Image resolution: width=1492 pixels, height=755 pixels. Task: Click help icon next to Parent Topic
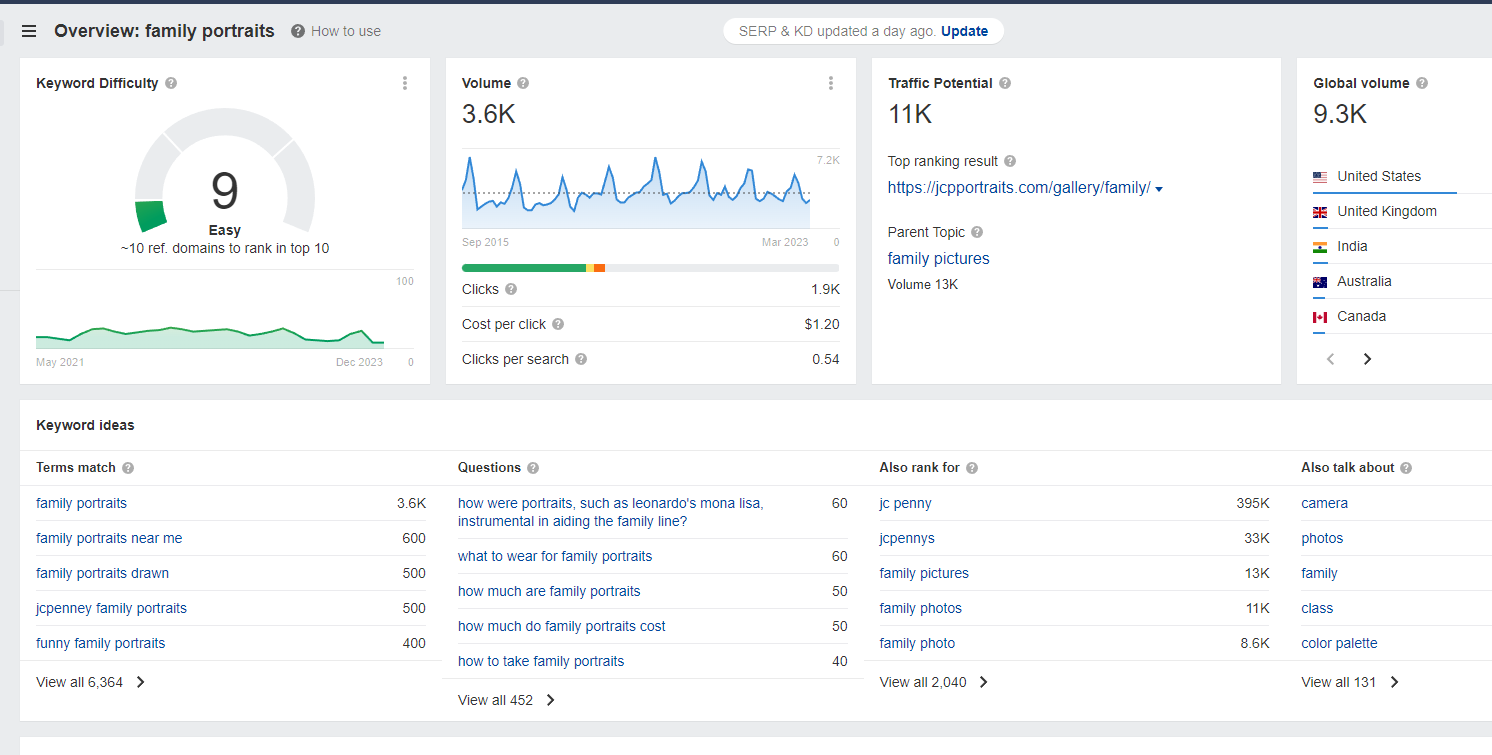[x=977, y=232]
